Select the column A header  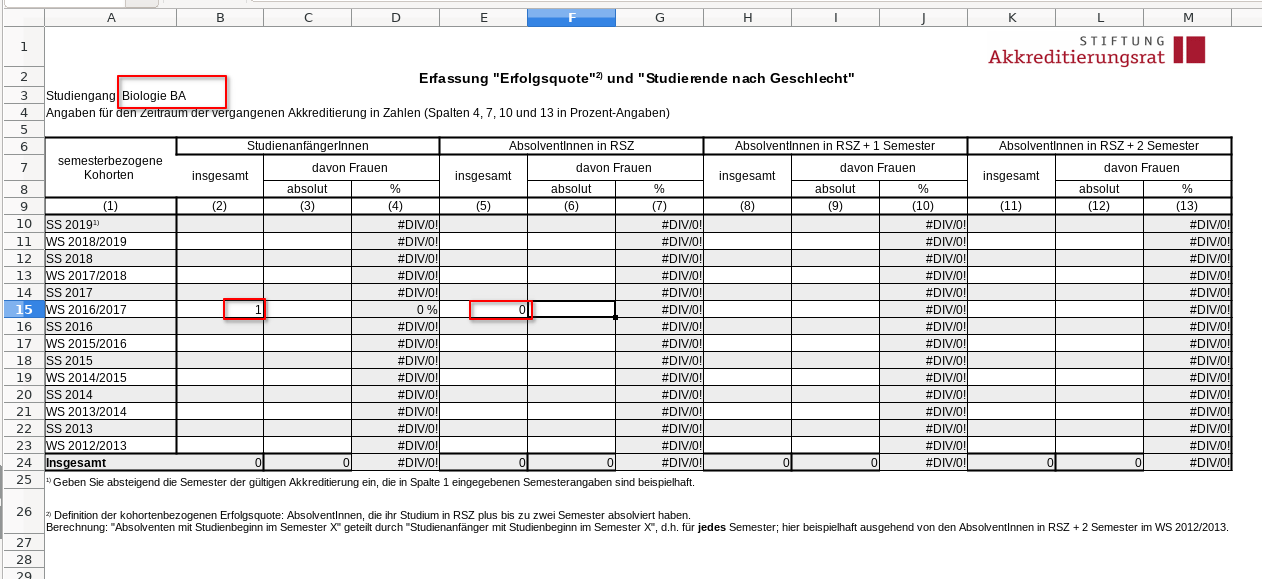[110, 18]
